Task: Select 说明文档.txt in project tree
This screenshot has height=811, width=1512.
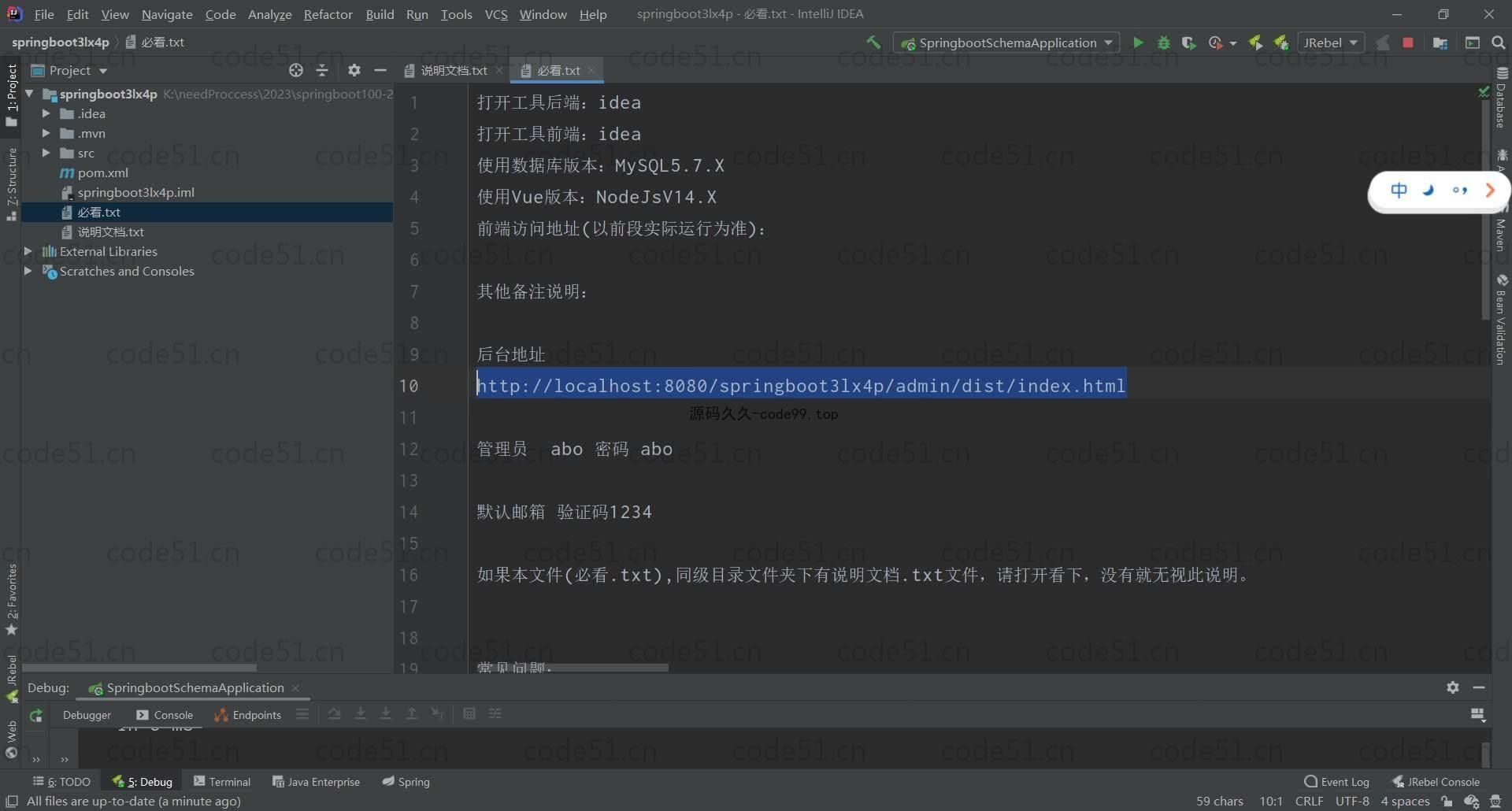Action: tap(110, 231)
